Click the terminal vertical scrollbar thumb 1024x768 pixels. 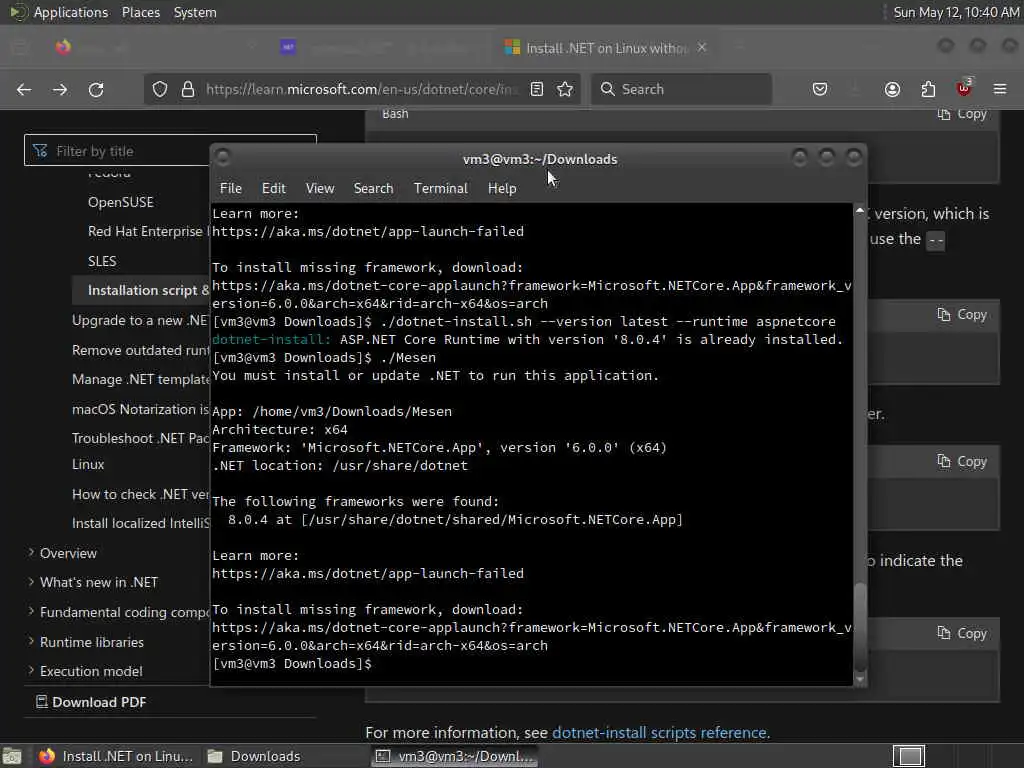860,626
